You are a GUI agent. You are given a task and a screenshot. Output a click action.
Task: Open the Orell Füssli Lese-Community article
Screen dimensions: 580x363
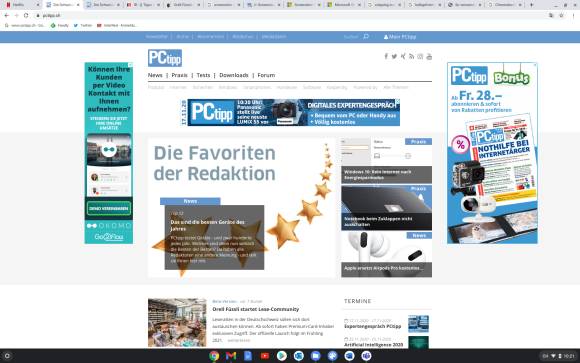coord(256,309)
